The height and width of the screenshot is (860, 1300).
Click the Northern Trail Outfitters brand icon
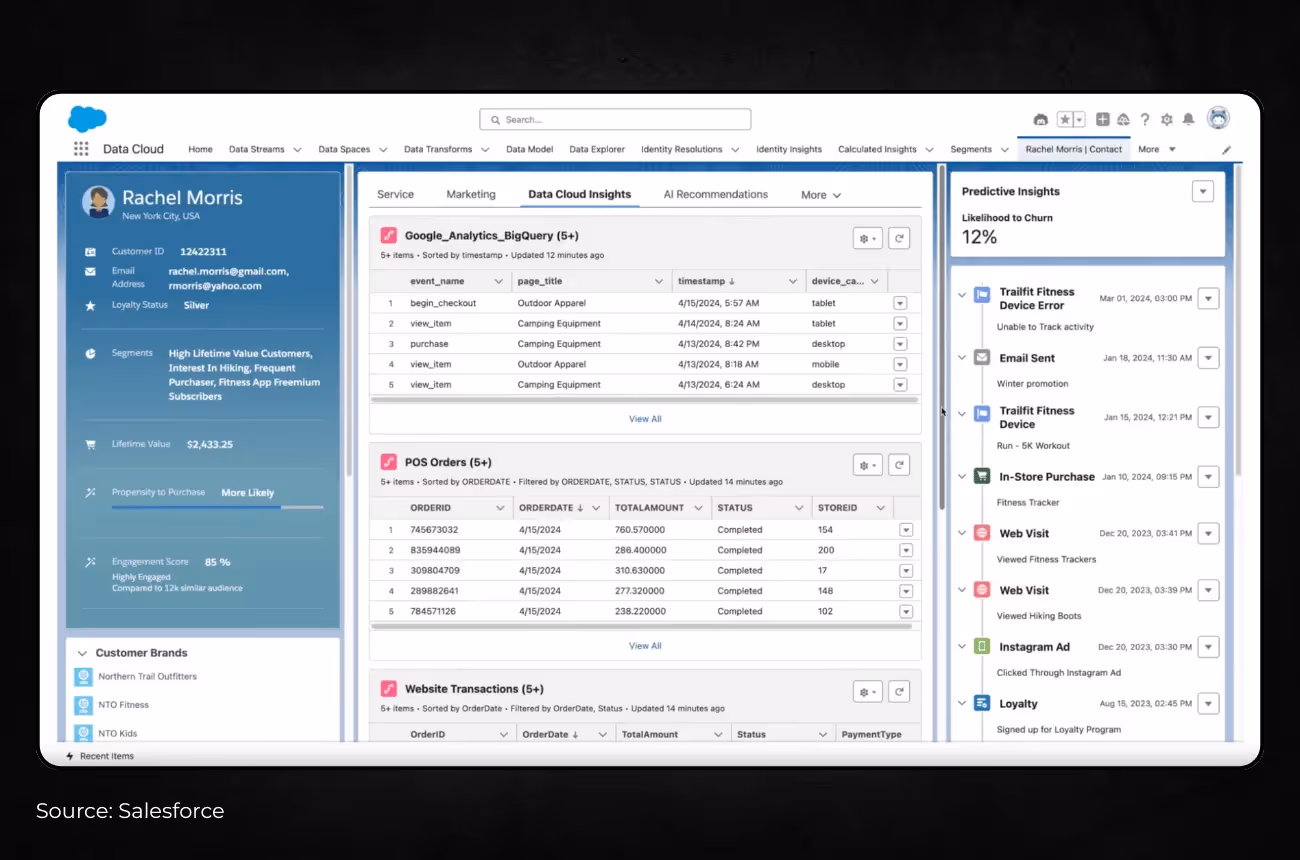pyautogui.click(x=84, y=677)
